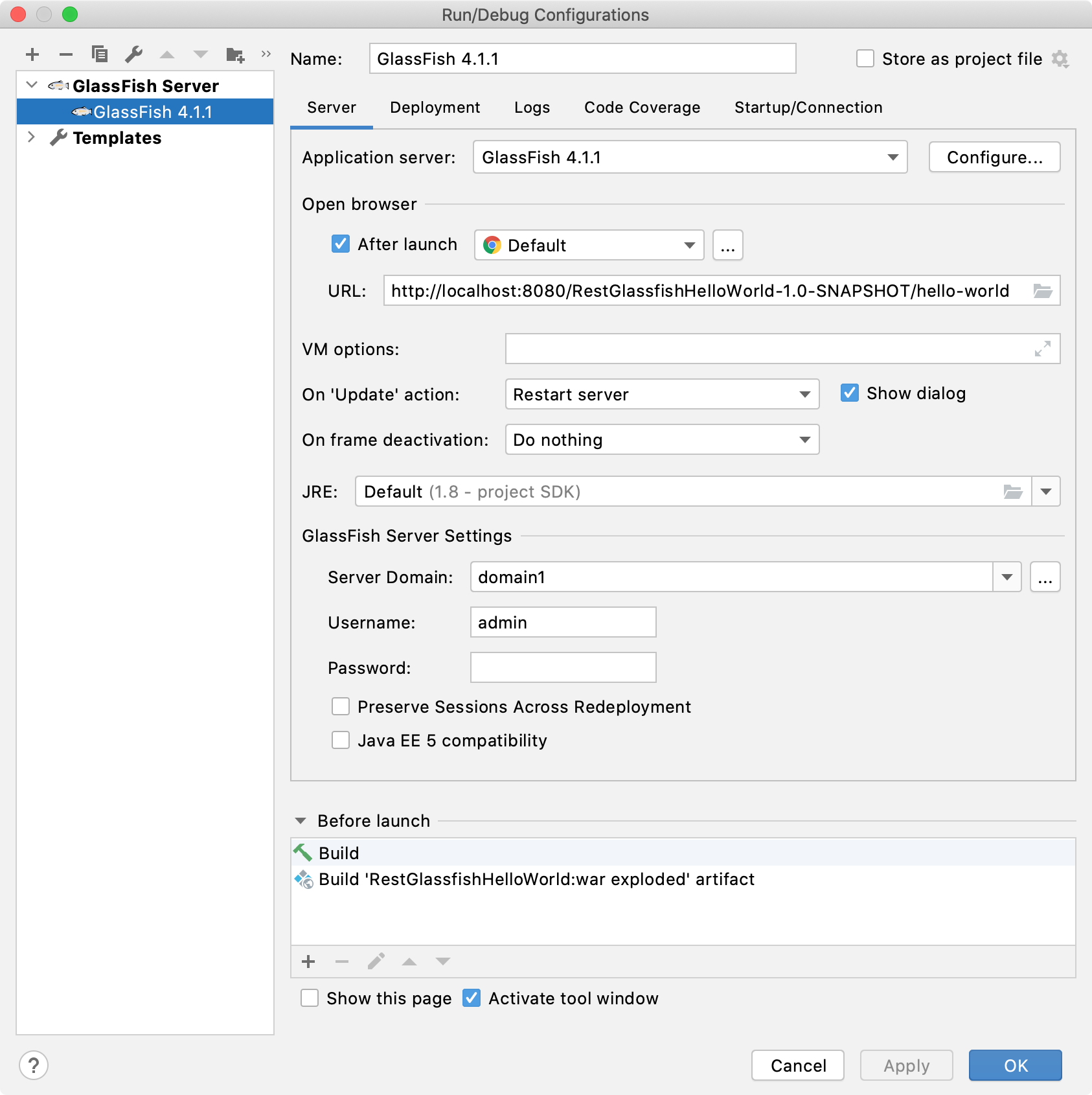Expand the Templates tree node
This screenshot has height=1095, width=1092.
[x=32, y=137]
